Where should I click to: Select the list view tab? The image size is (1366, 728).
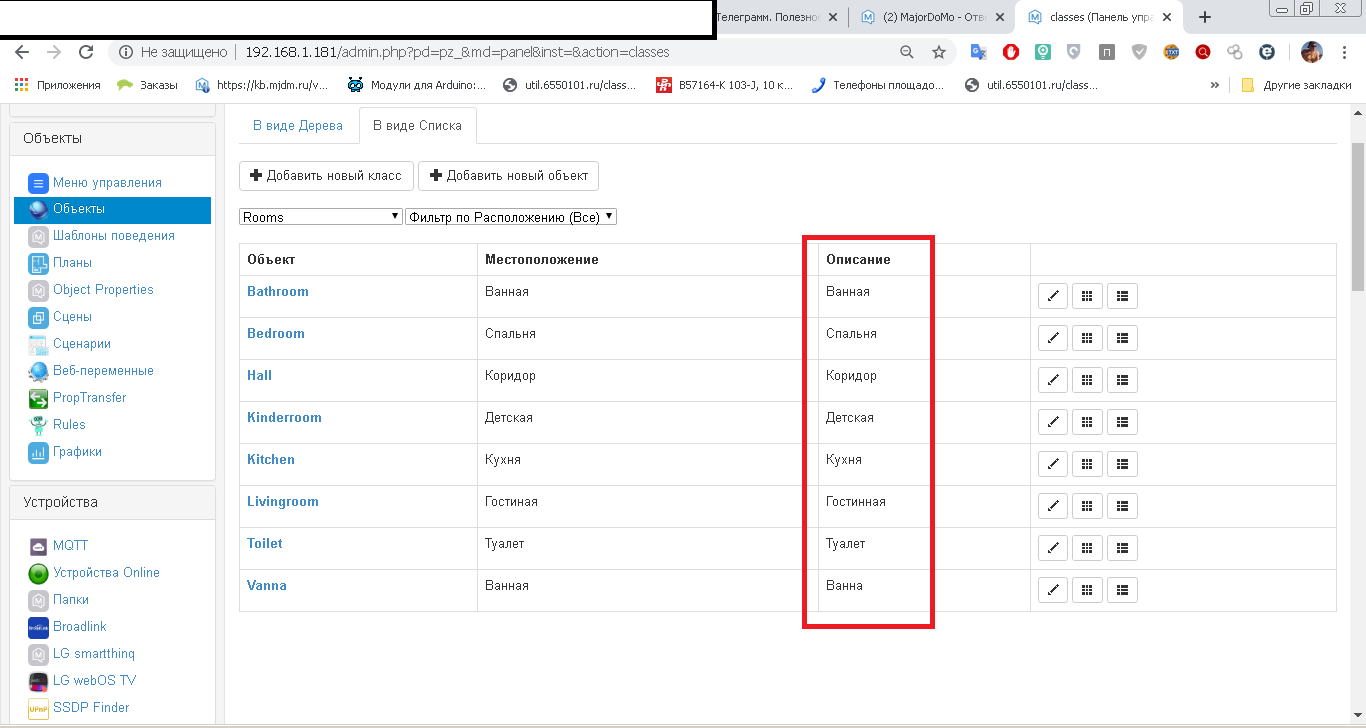417,125
